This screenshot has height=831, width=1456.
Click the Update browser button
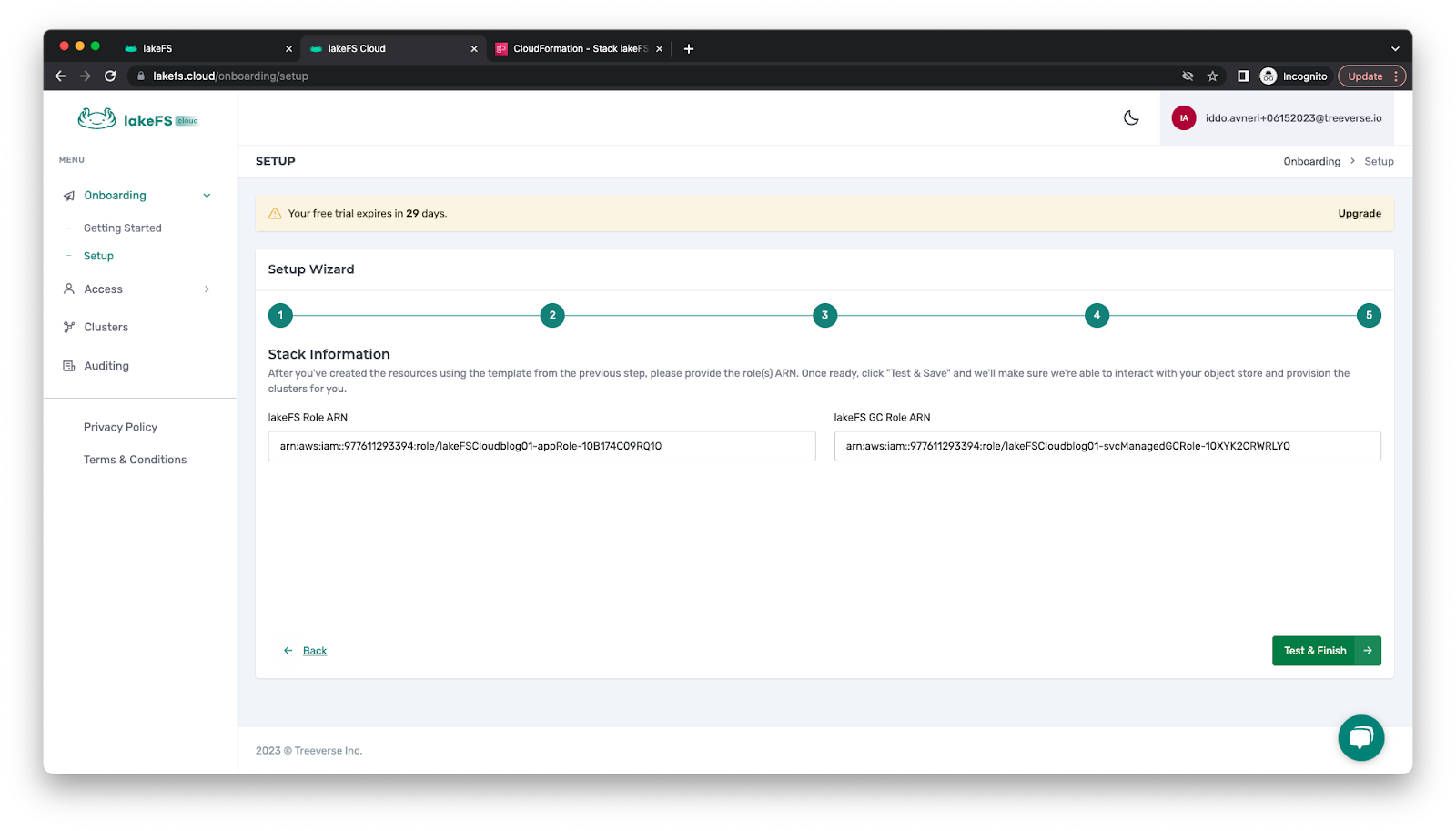point(1372,76)
